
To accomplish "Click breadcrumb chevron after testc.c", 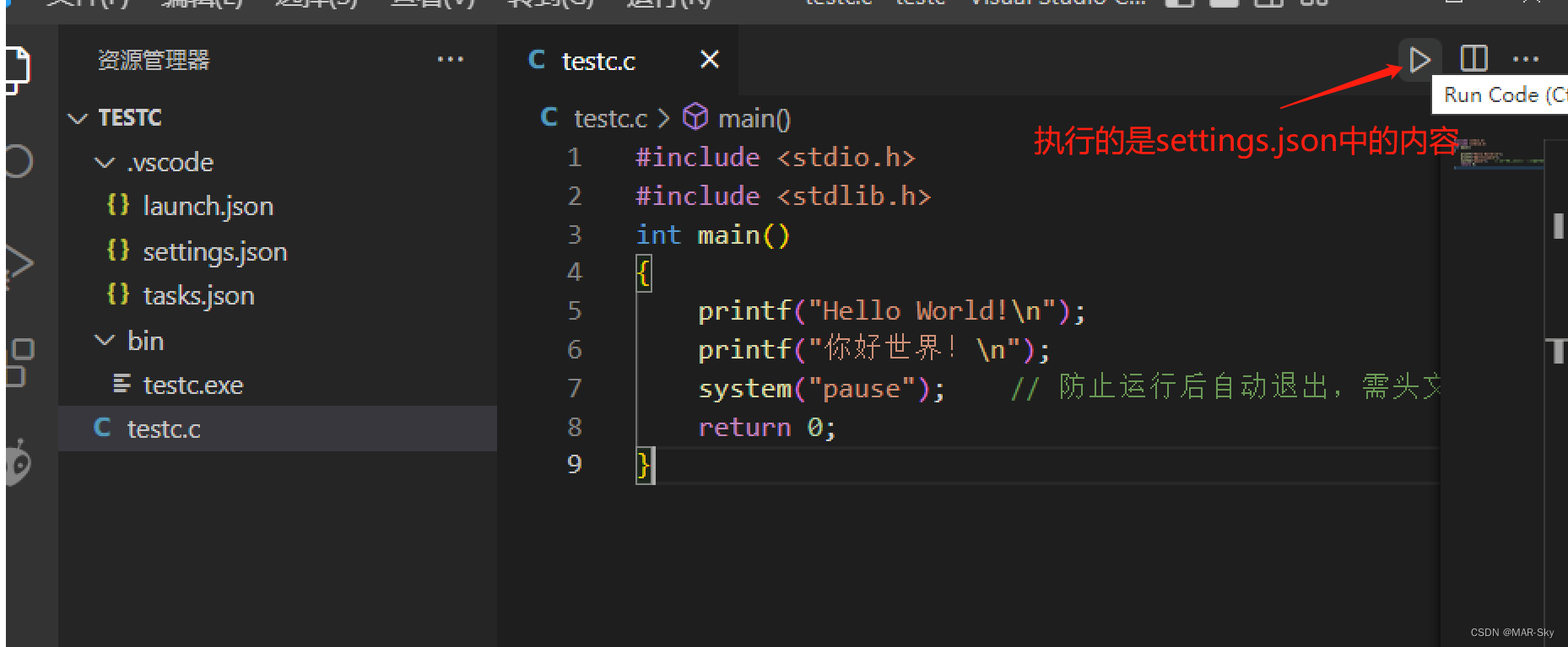I will point(664,118).
